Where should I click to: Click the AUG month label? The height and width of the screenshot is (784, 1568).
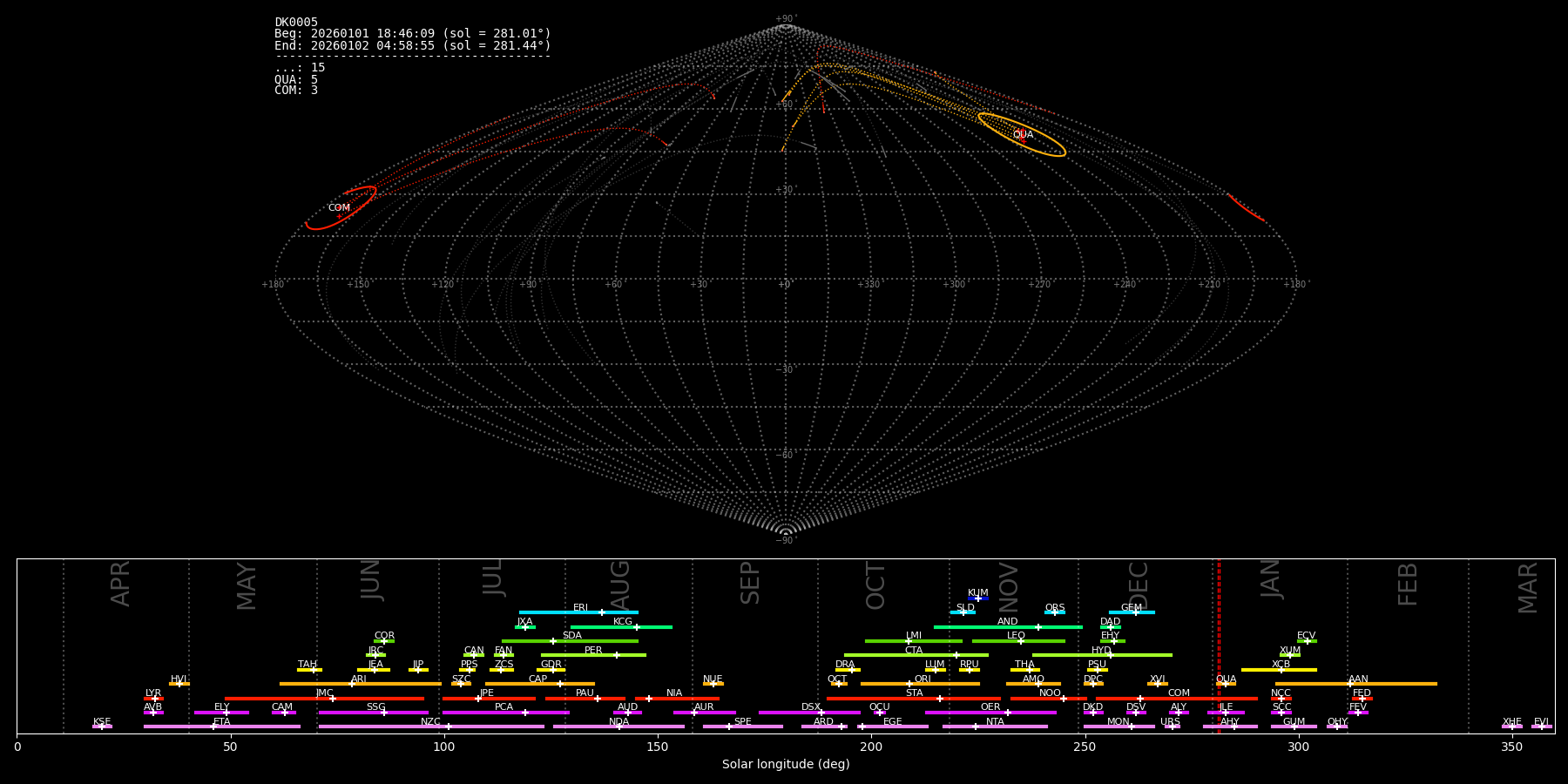point(619,584)
